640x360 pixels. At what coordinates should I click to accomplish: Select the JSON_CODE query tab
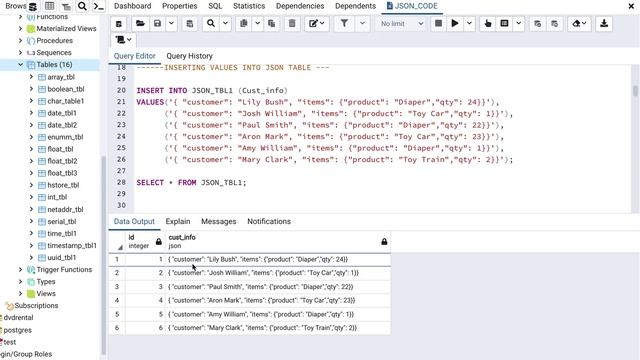click(x=412, y=6)
